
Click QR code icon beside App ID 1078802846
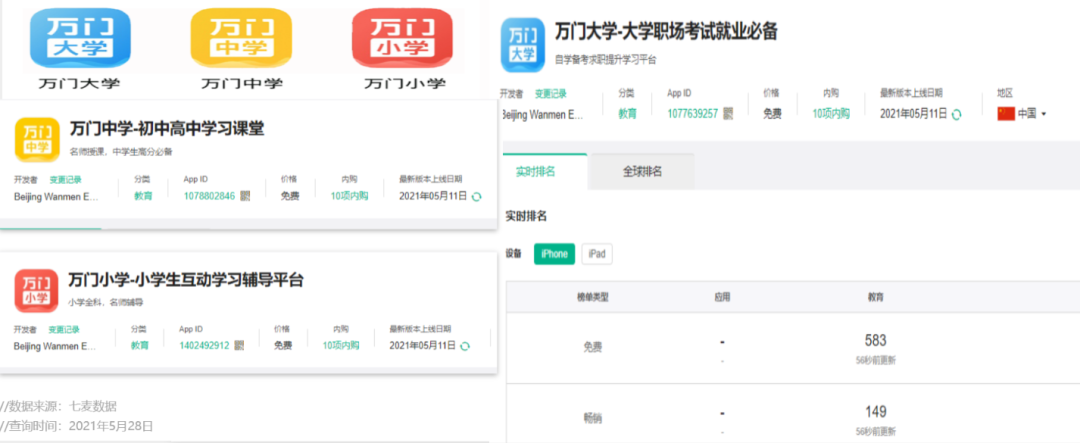pyautogui.click(x=246, y=197)
